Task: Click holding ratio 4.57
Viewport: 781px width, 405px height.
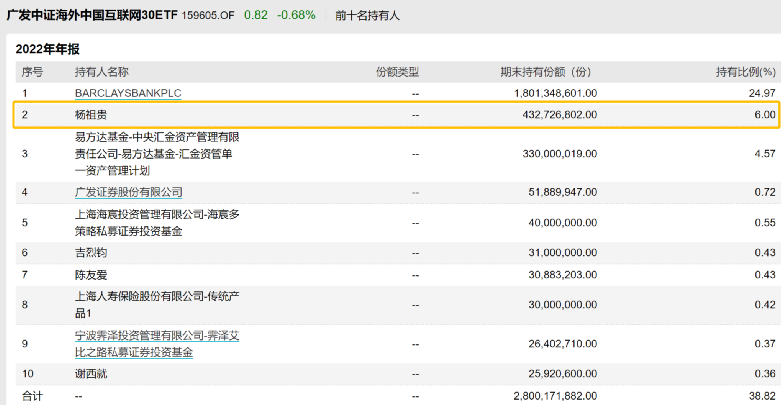Action: pyautogui.click(x=765, y=154)
